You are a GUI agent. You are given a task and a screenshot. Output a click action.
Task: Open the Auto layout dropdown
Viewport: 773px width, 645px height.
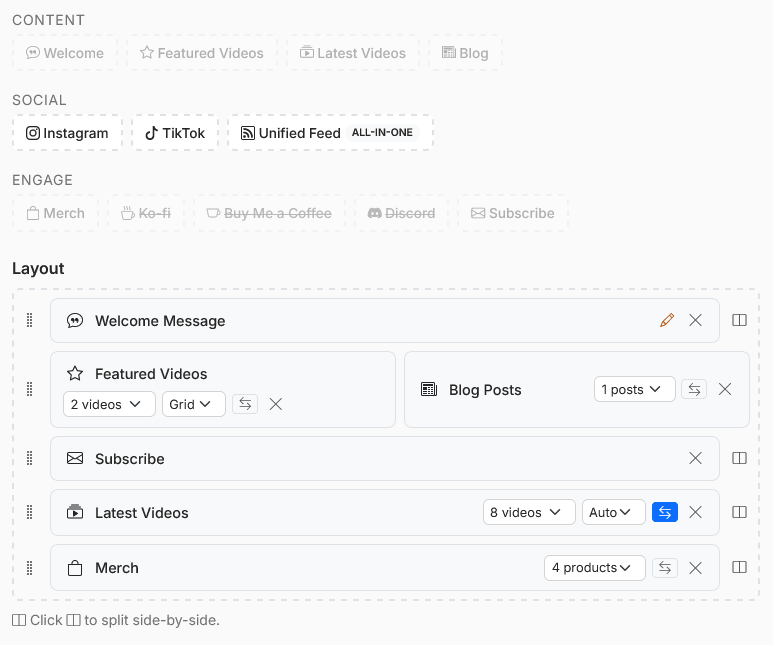(614, 512)
